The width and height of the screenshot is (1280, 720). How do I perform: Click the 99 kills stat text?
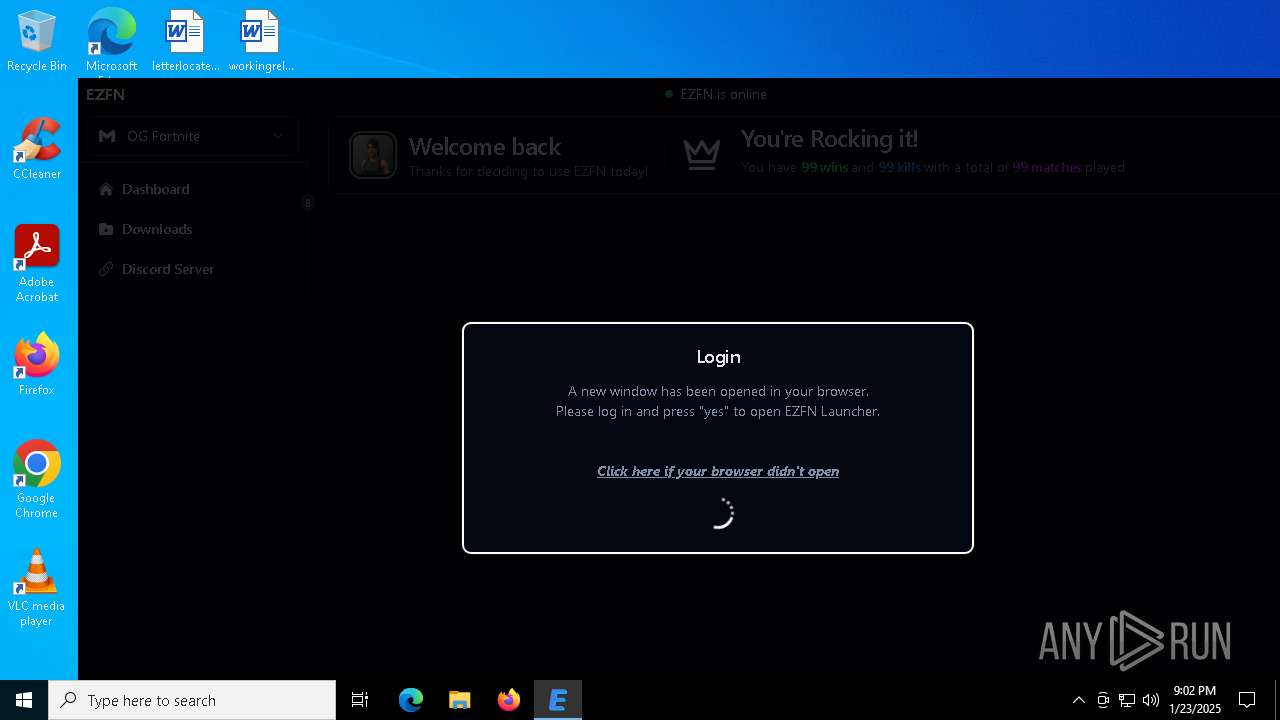point(899,167)
